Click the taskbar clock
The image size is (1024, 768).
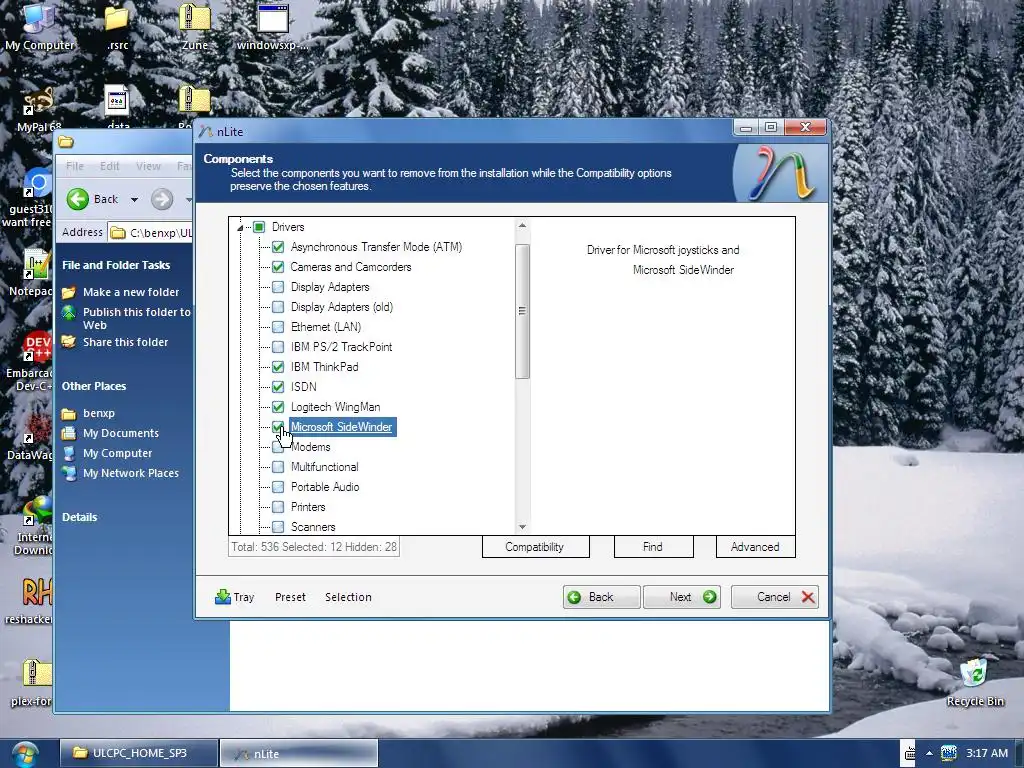[x=987, y=753]
